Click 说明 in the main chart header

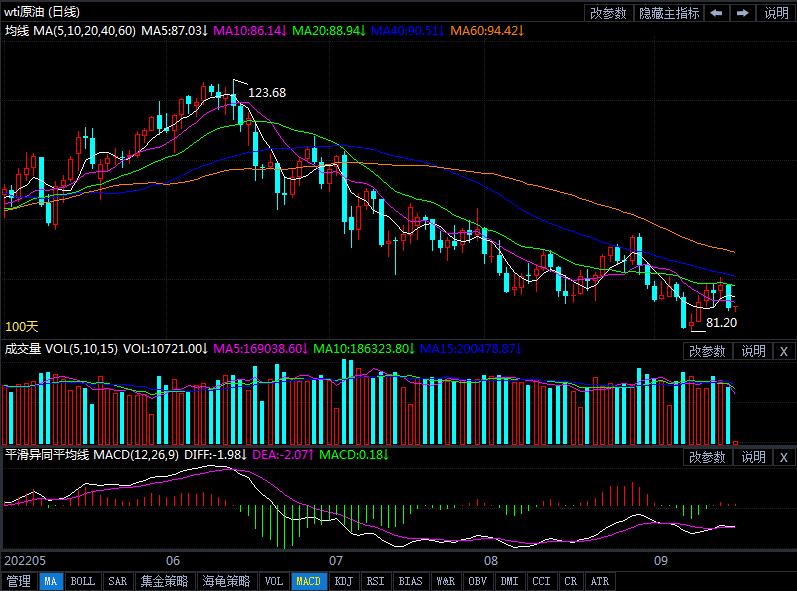pyautogui.click(x=777, y=13)
